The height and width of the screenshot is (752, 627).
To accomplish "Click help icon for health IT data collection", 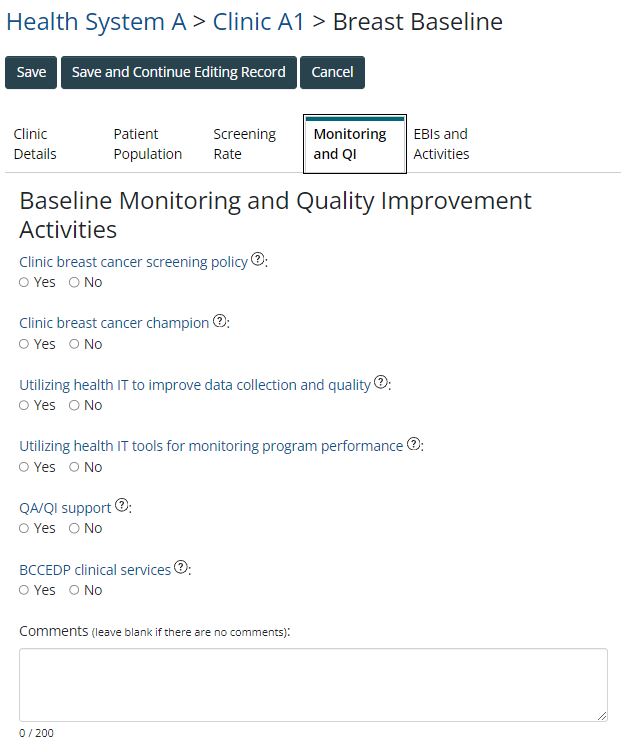I will (x=381, y=383).
